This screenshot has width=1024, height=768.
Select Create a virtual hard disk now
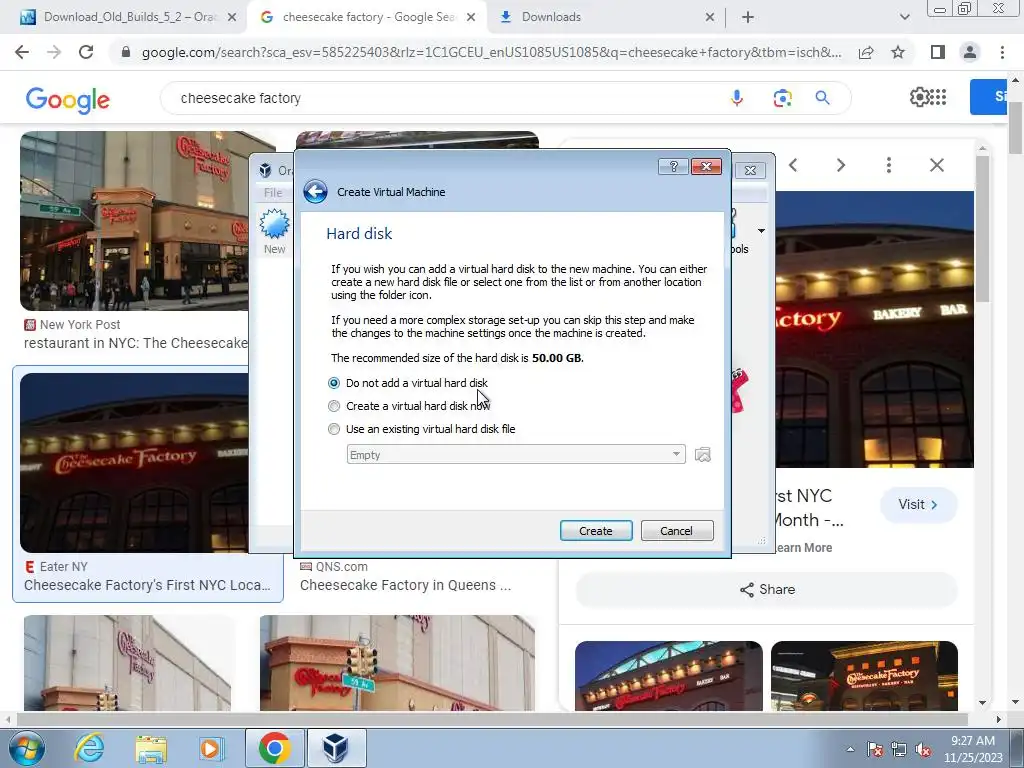tap(409, 406)
